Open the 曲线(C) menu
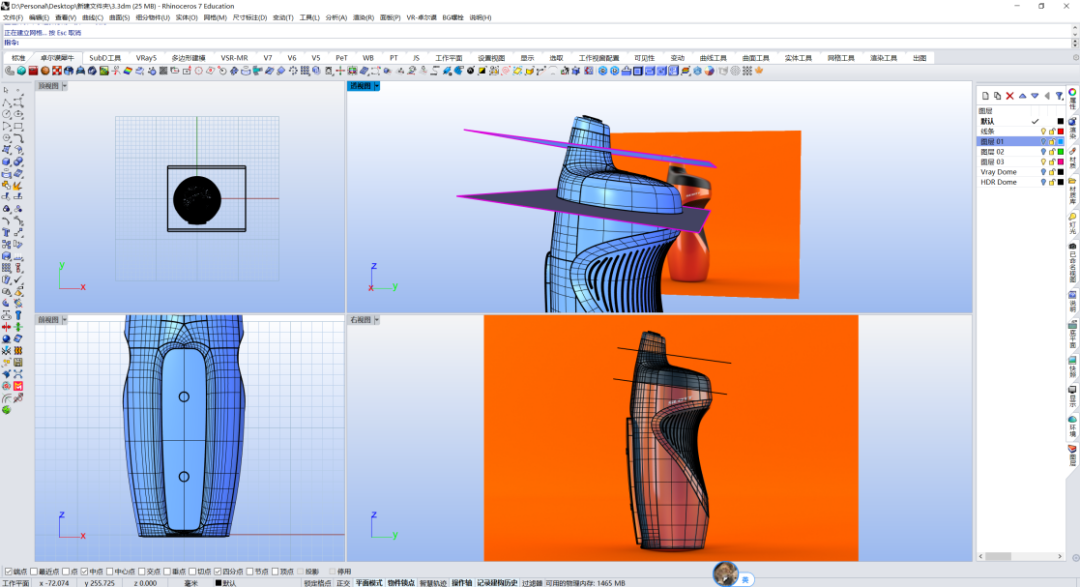Image resolution: width=1080 pixels, height=587 pixels. click(x=92, y=17)
